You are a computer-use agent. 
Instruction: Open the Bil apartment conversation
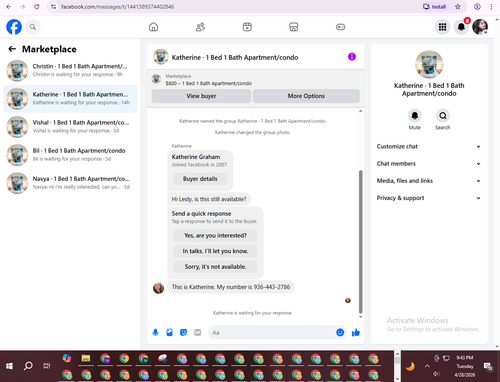click(70, 155)
